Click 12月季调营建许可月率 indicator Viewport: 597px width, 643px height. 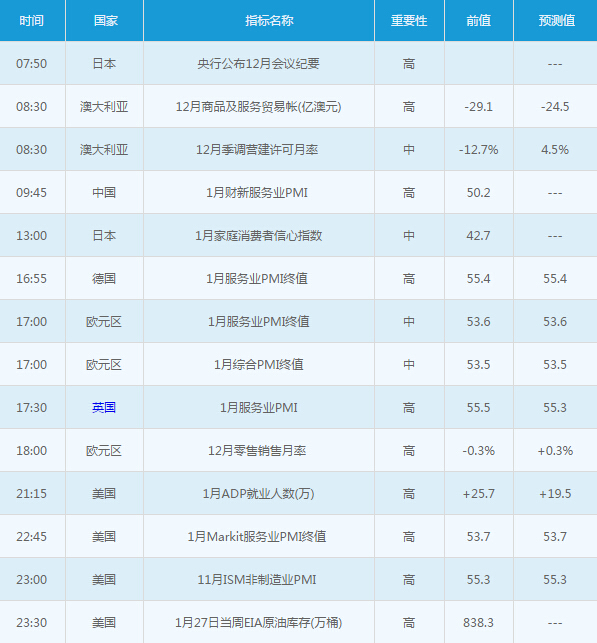coord(257,150)
